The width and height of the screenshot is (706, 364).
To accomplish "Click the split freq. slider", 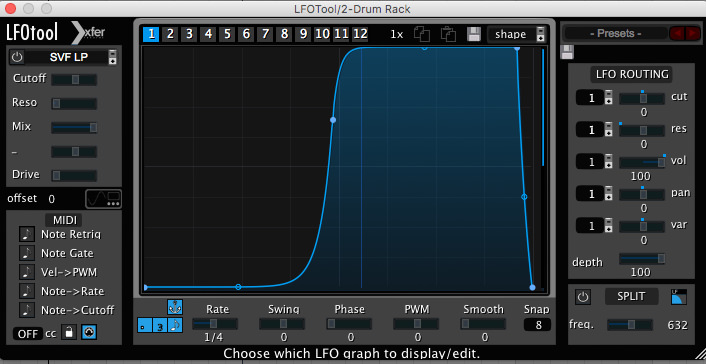I will click(x=630, y=324).
